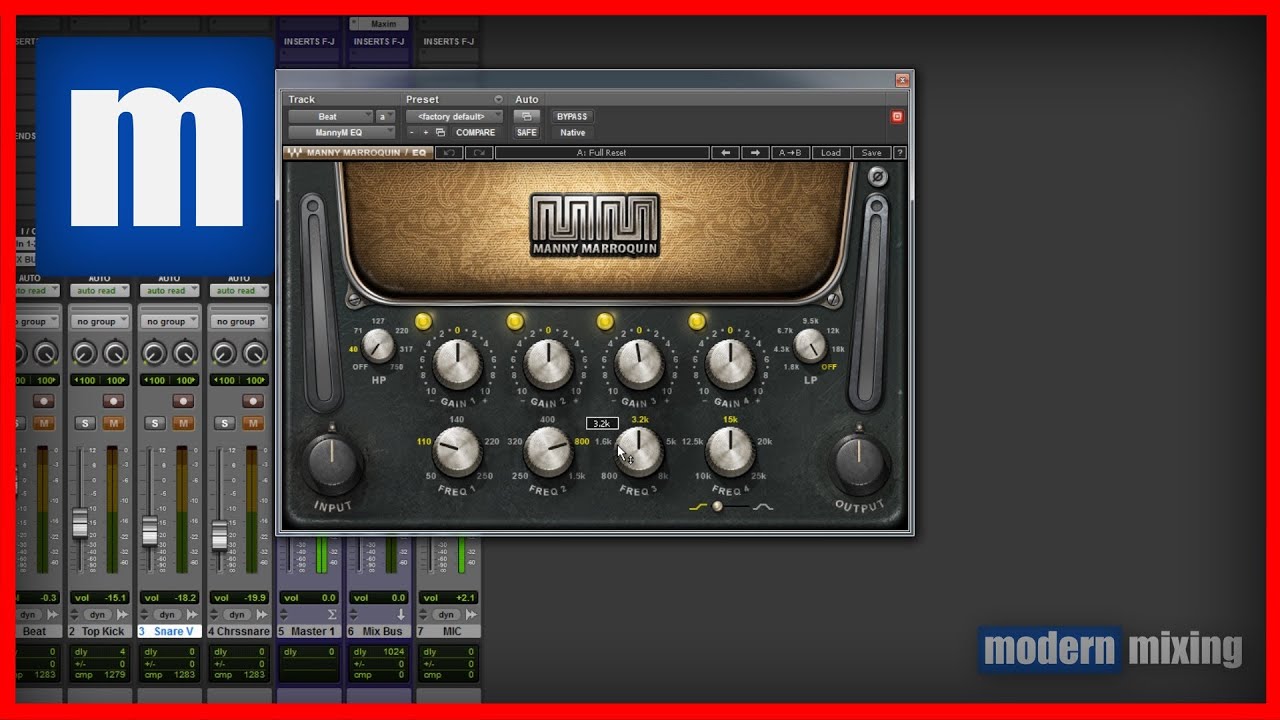Image resolution: width=1280 pixels, height=720 pixels.
Task: Click the 'A: Full Reset' preset name field
Action: [601, 153]
